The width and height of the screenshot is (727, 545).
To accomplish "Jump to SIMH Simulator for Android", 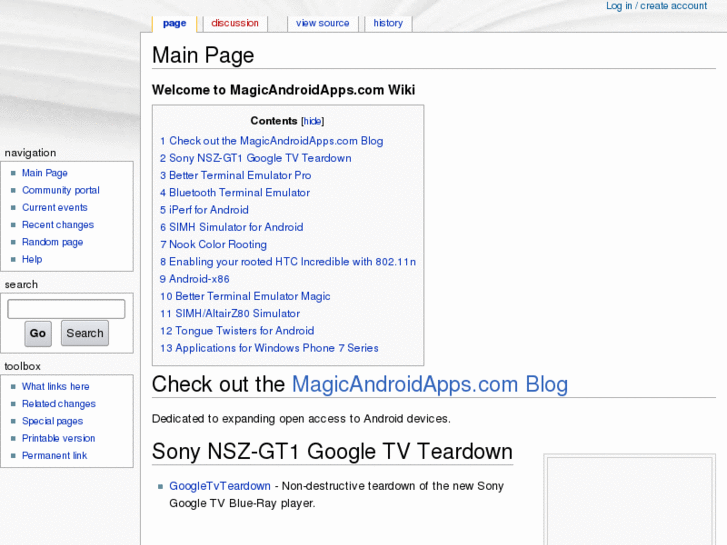I will coord(232,227).
